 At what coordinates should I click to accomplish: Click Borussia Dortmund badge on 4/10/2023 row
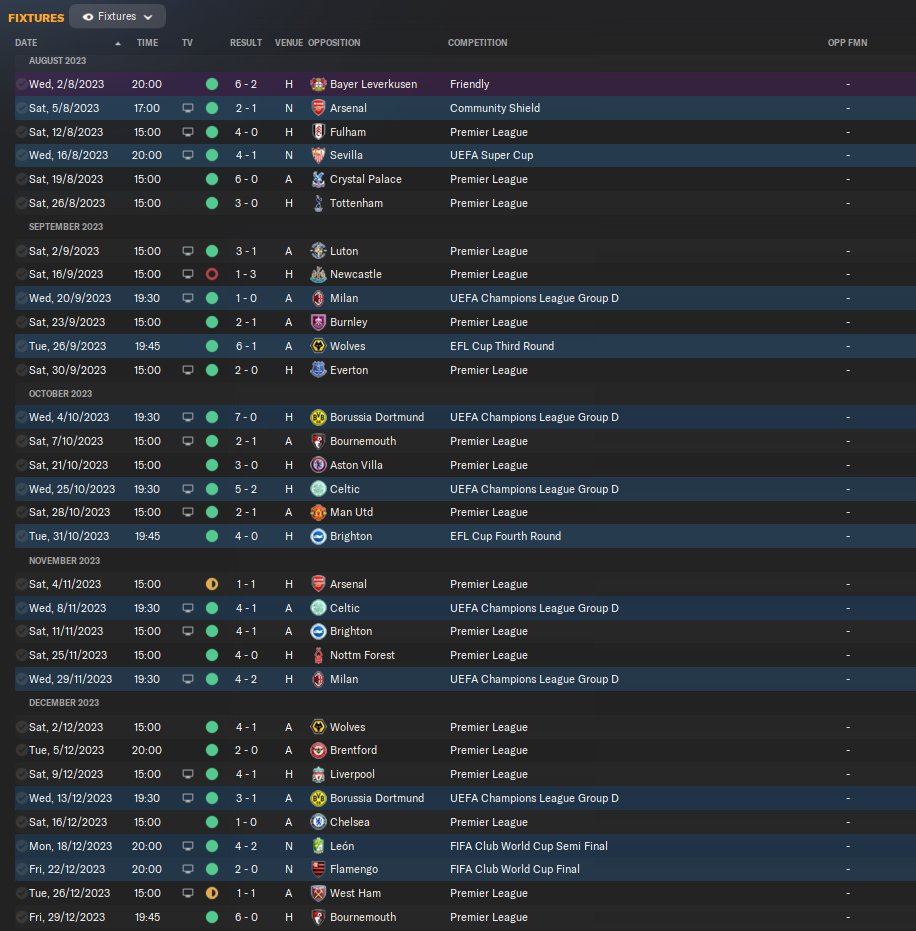tap(318, 417)
